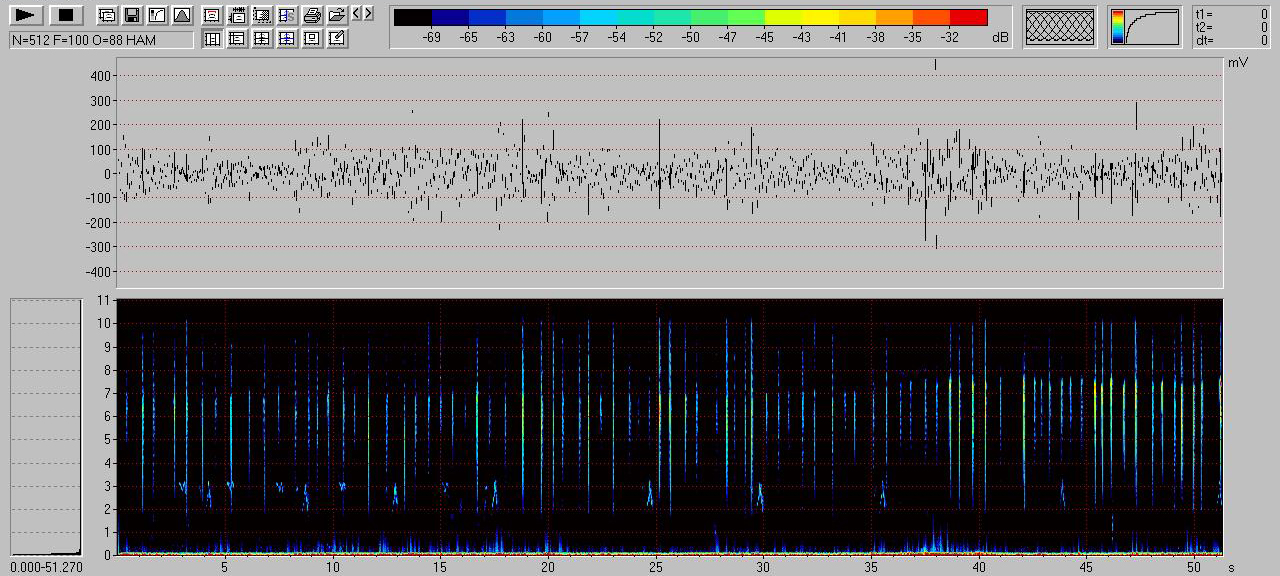Click the crosshatch pattern box
Viewport: 1280px width, 576px height.
tap(1060, 27)
